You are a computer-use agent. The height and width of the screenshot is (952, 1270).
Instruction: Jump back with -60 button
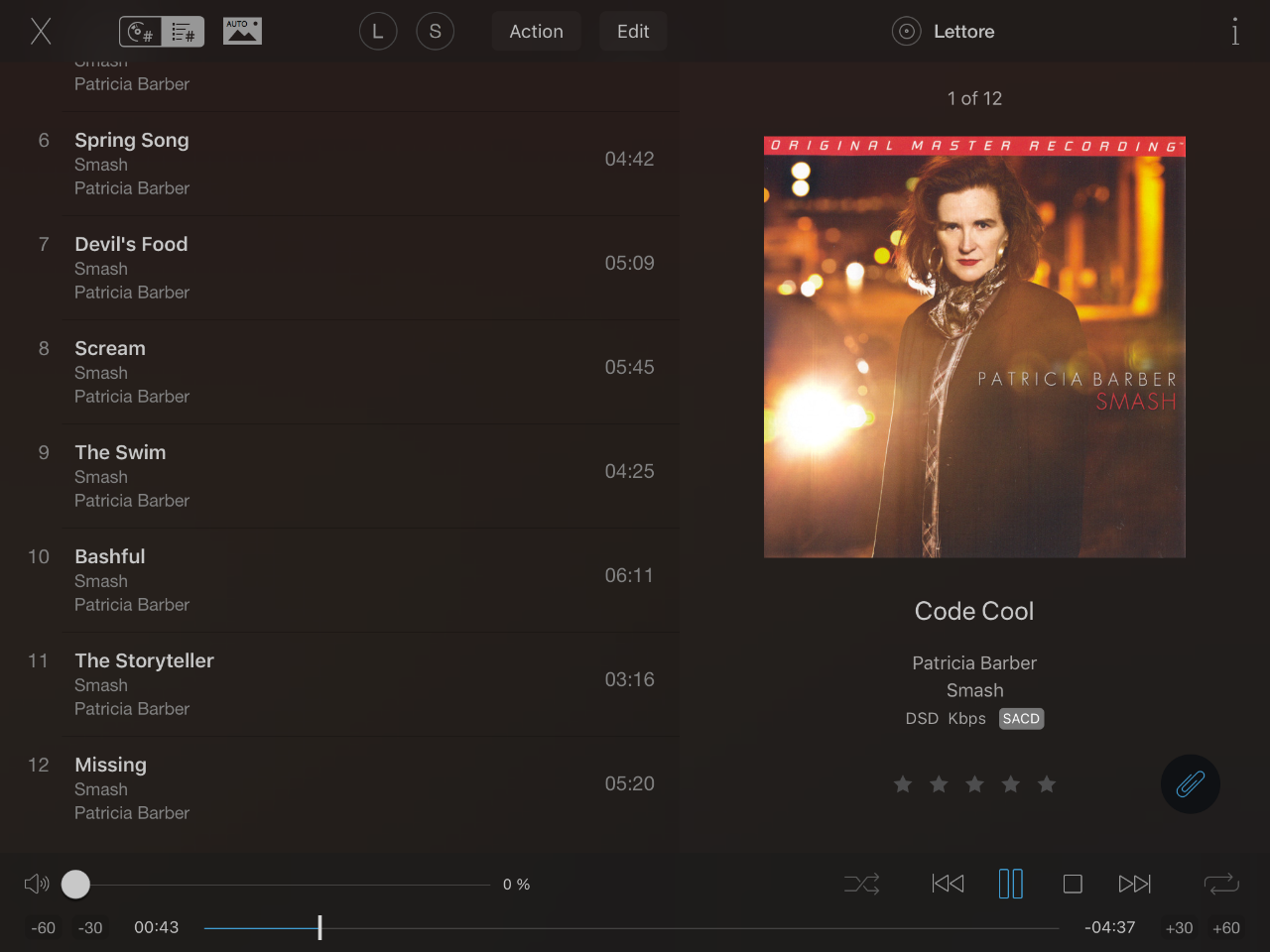point(44,928)
